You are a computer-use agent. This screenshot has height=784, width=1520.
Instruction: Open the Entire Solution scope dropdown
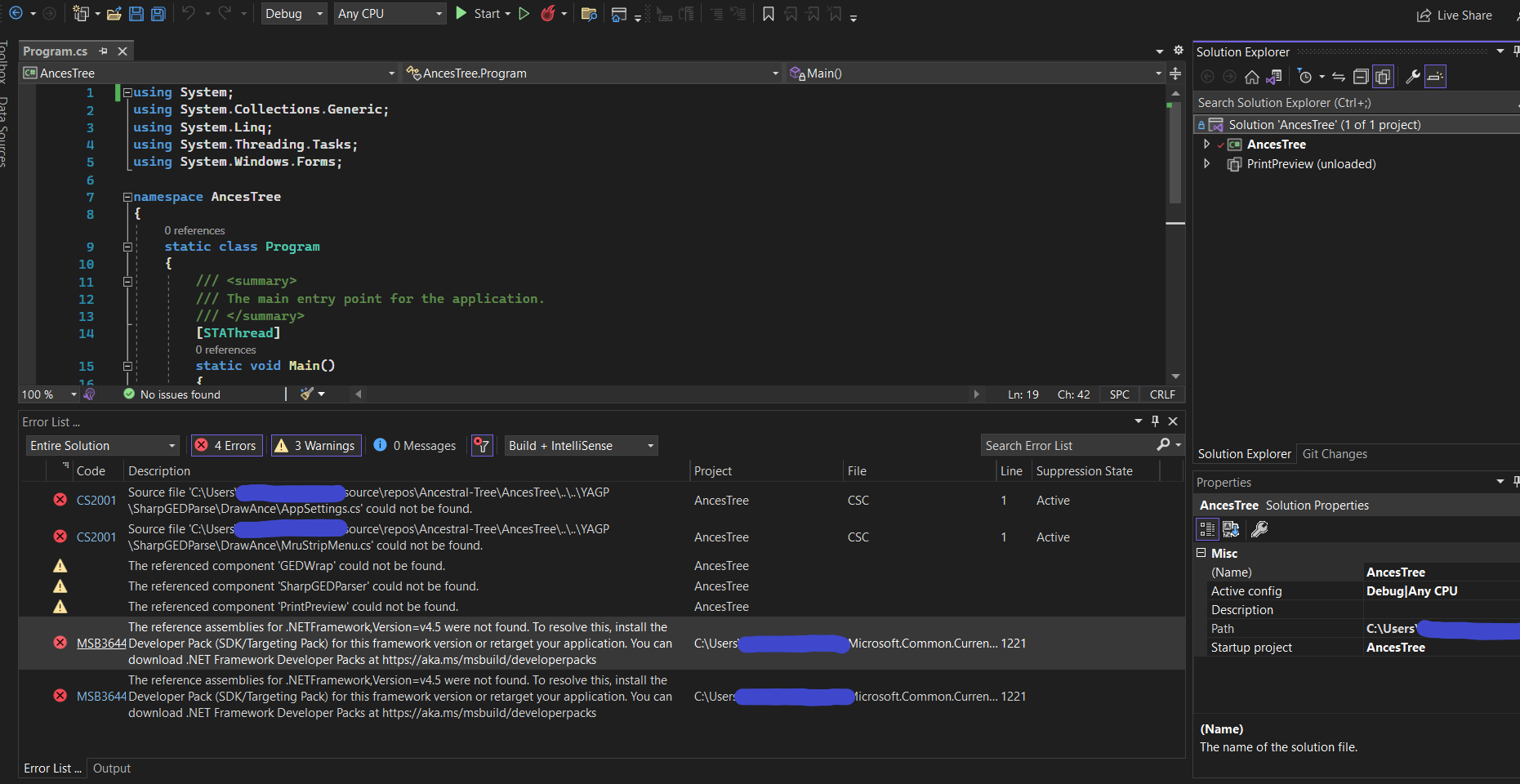102,445
